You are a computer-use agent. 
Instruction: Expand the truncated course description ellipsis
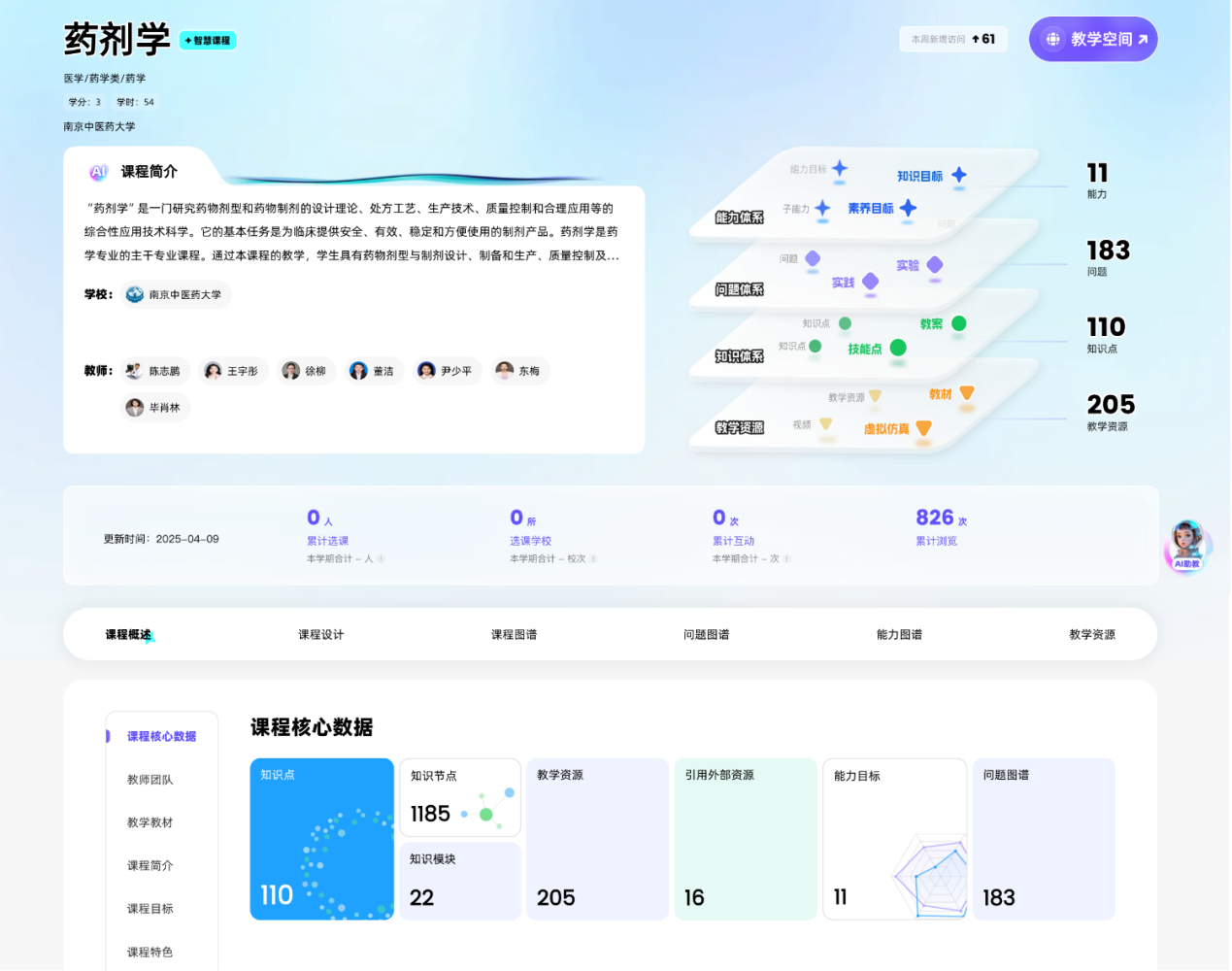coord(613,256)
